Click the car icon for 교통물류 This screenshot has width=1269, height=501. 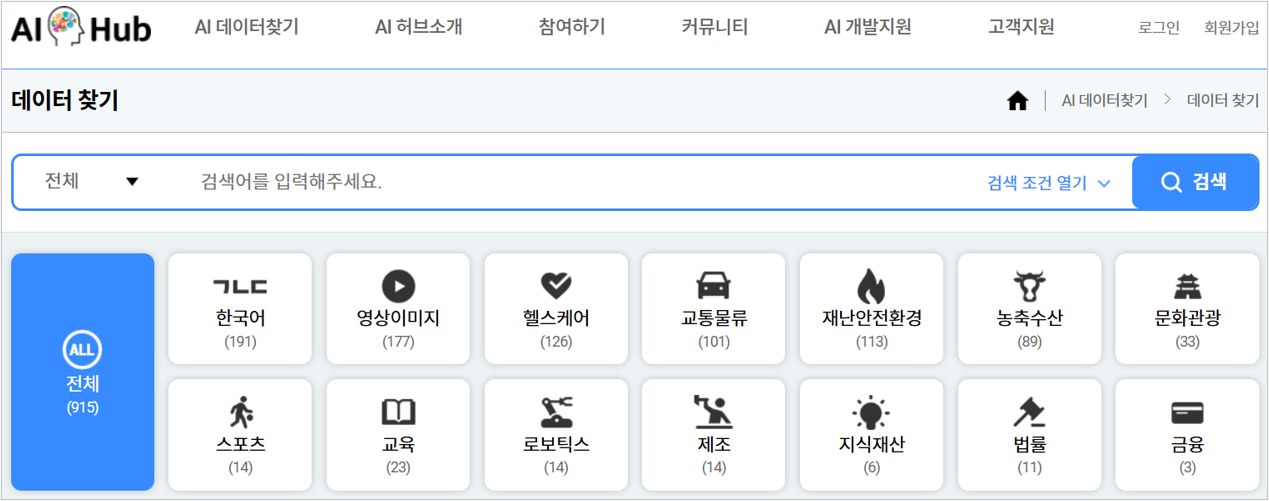coord(713,287)
